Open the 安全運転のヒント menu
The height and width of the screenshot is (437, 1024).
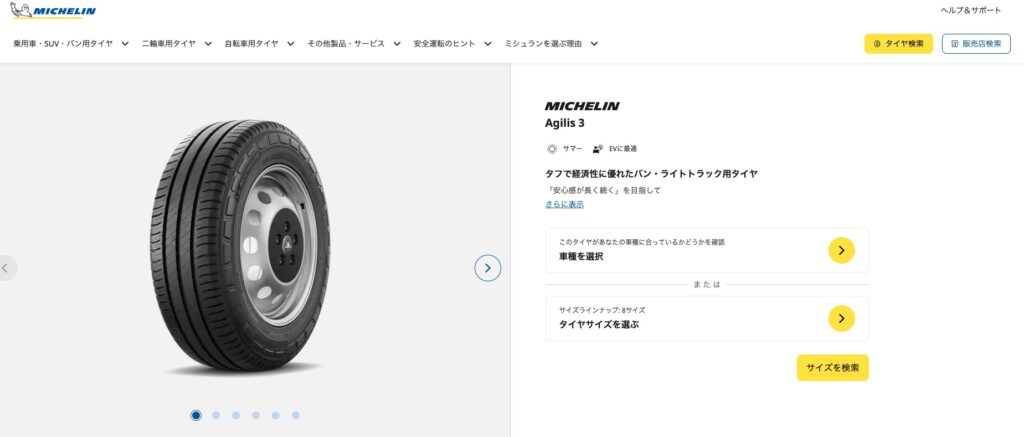[453, 44]
